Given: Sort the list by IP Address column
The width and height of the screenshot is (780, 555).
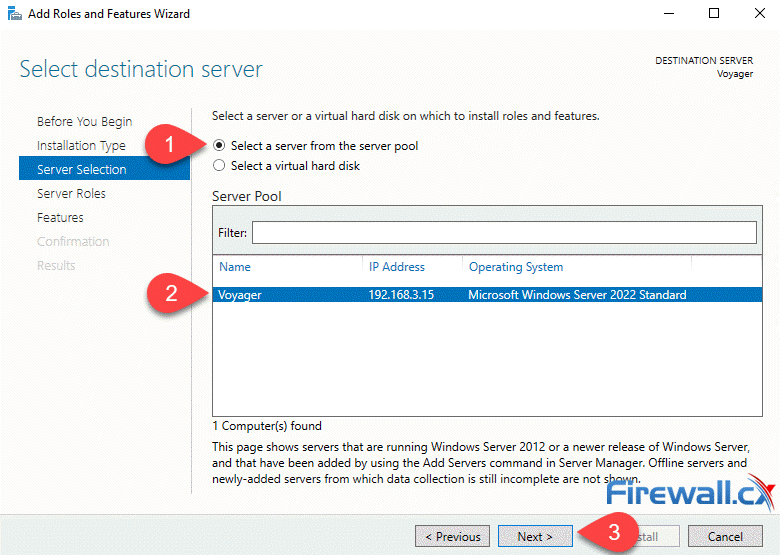Looking at the screenshot, I should tap(396, 267).
